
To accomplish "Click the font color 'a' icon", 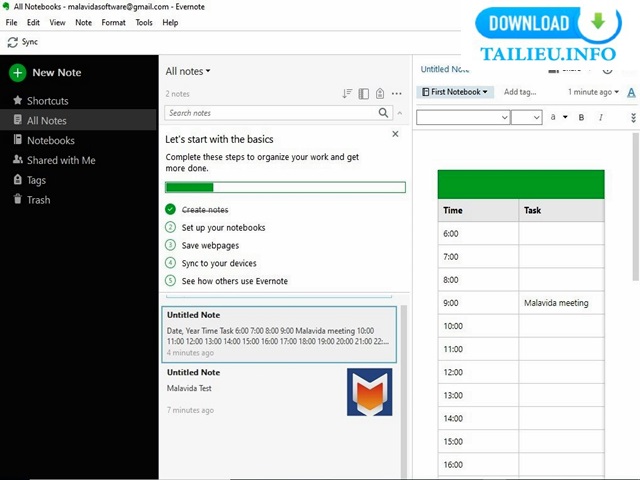I will tap(553, 117).
